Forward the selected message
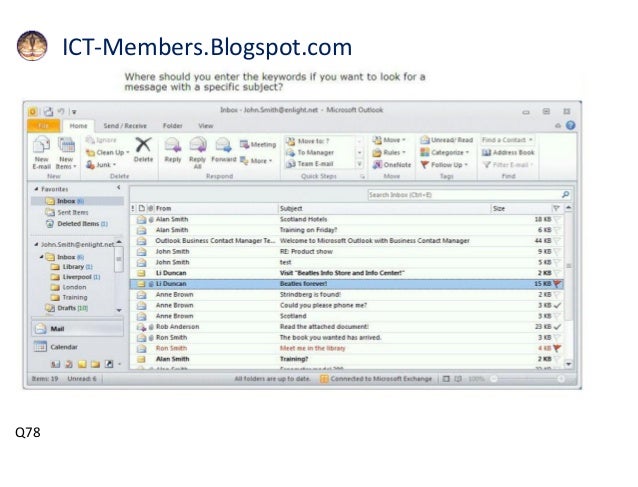This screenshot has height=487, width=638. pyautogui.click(x=223, y=150)
